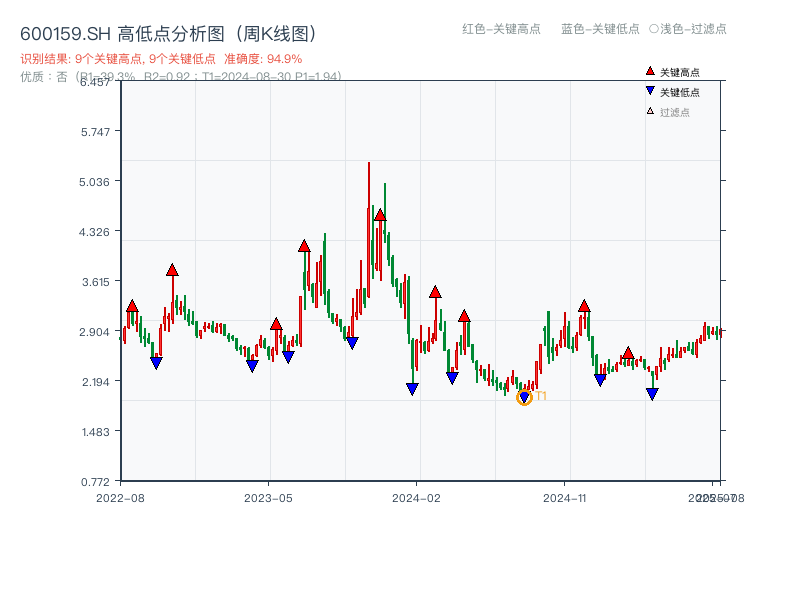Screen dimensions: 800x600
Task: Click the red triangle above the 2024-02 label
Action: 435,290
